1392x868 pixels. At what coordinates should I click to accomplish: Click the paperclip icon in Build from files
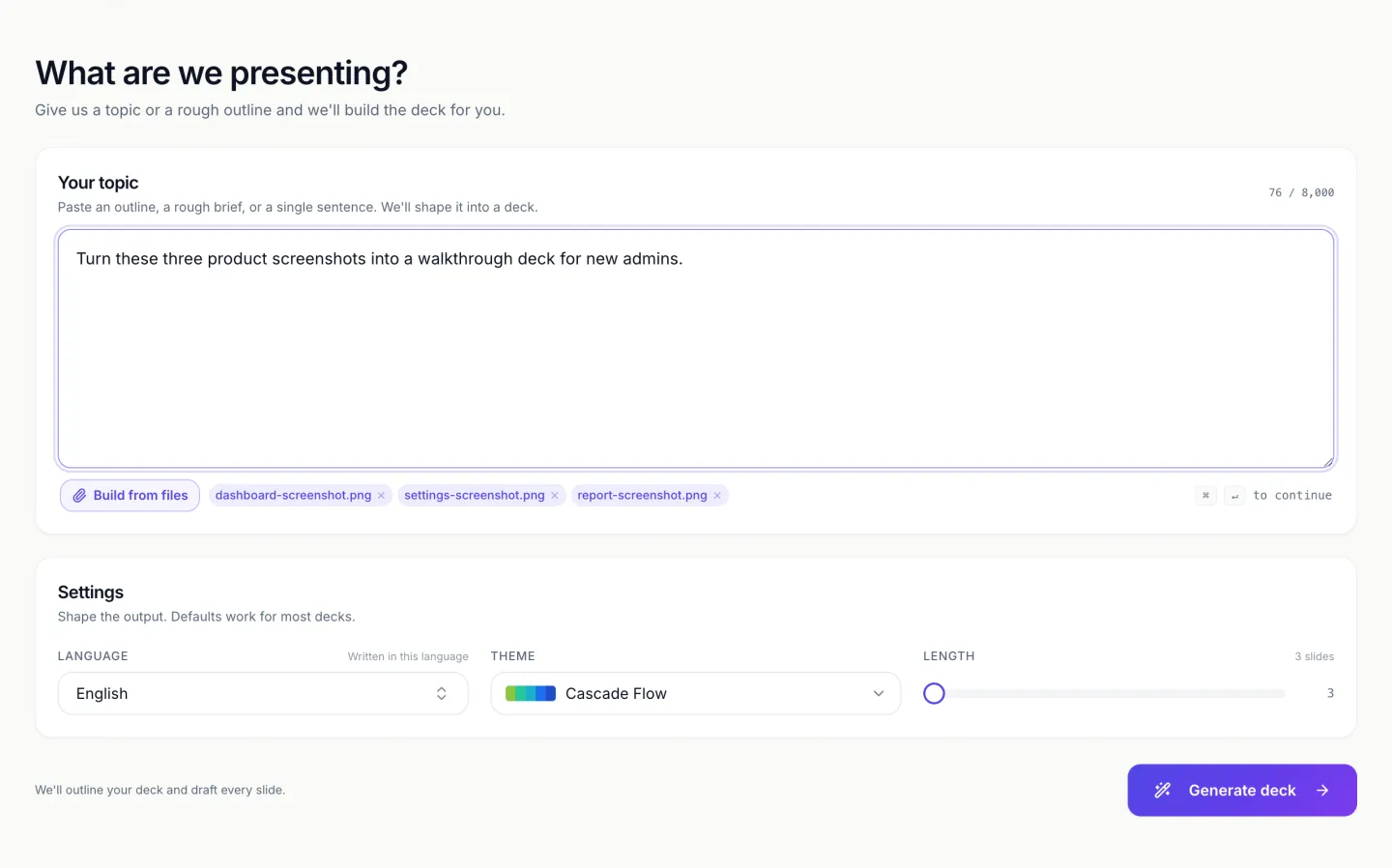tap(79, 495)
